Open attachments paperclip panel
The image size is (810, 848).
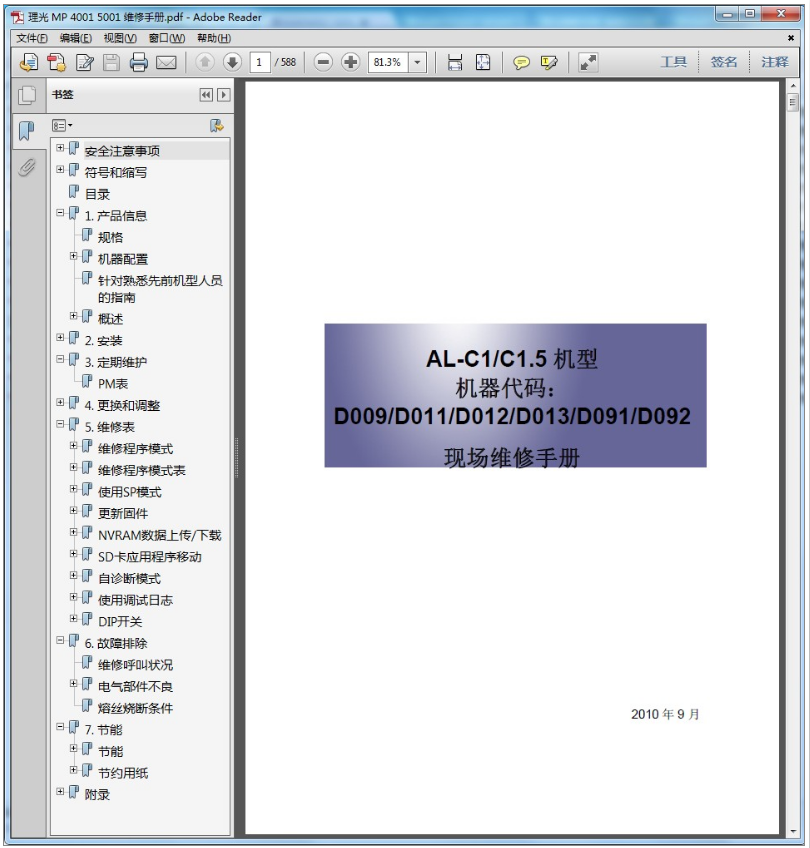pyautogui.click(x=26, y=167)
